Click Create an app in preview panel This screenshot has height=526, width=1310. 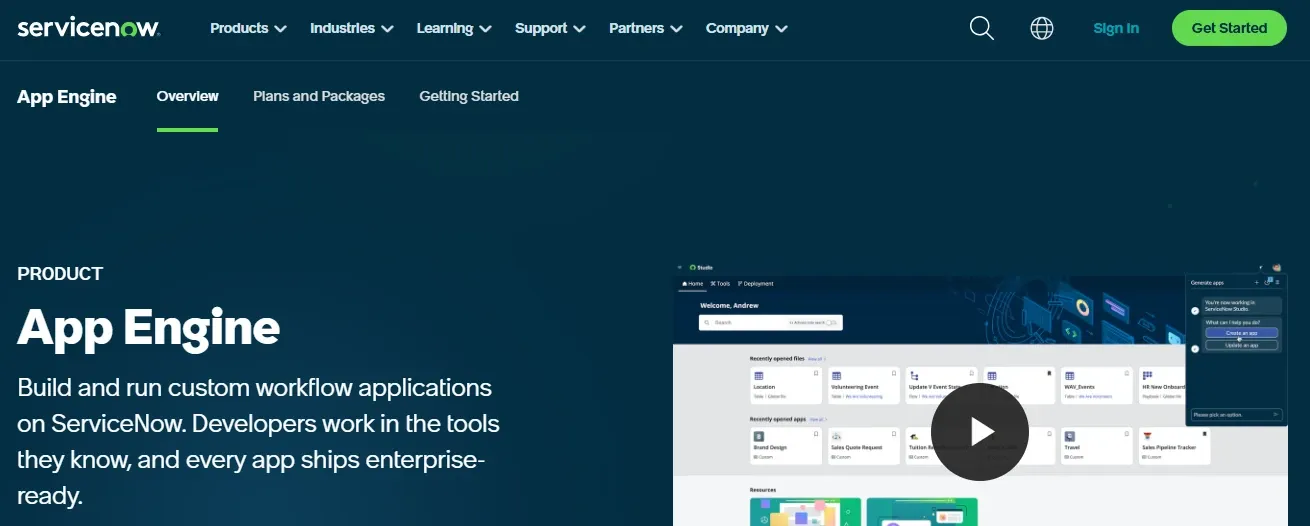(1241, 333)
